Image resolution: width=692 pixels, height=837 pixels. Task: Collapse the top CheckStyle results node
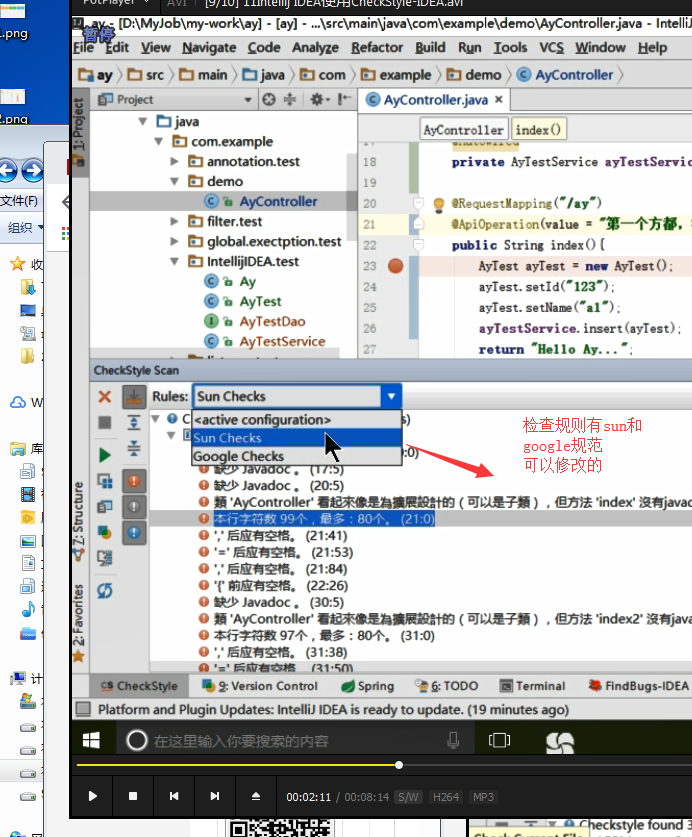point(156,418)
